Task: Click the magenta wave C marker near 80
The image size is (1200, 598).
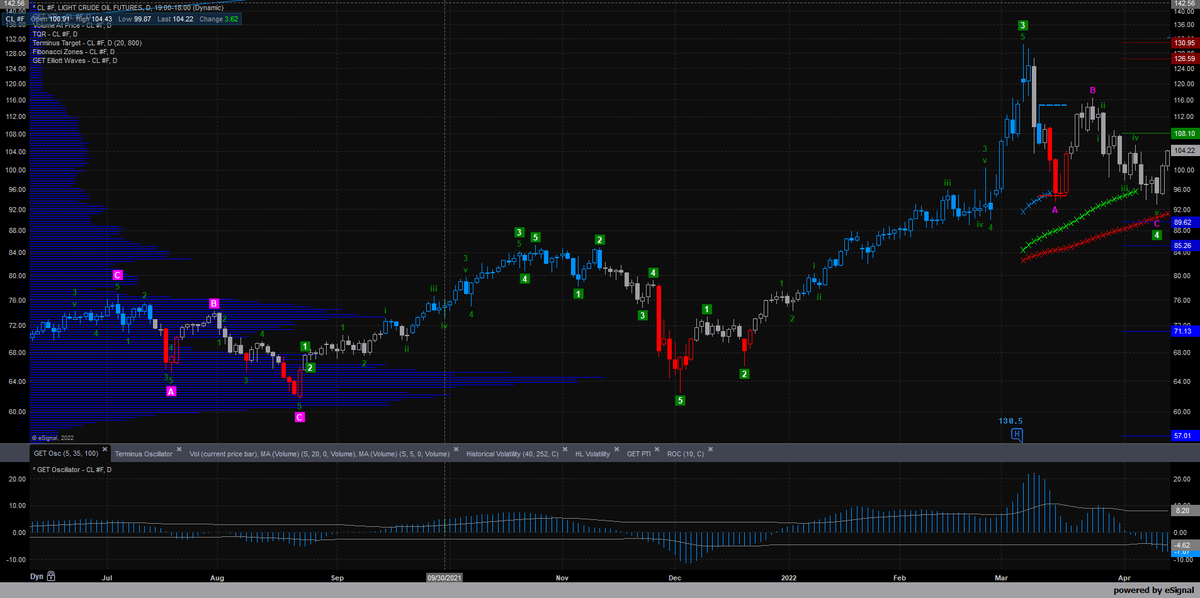Action: pyautogui.click(x=117, y=274)
